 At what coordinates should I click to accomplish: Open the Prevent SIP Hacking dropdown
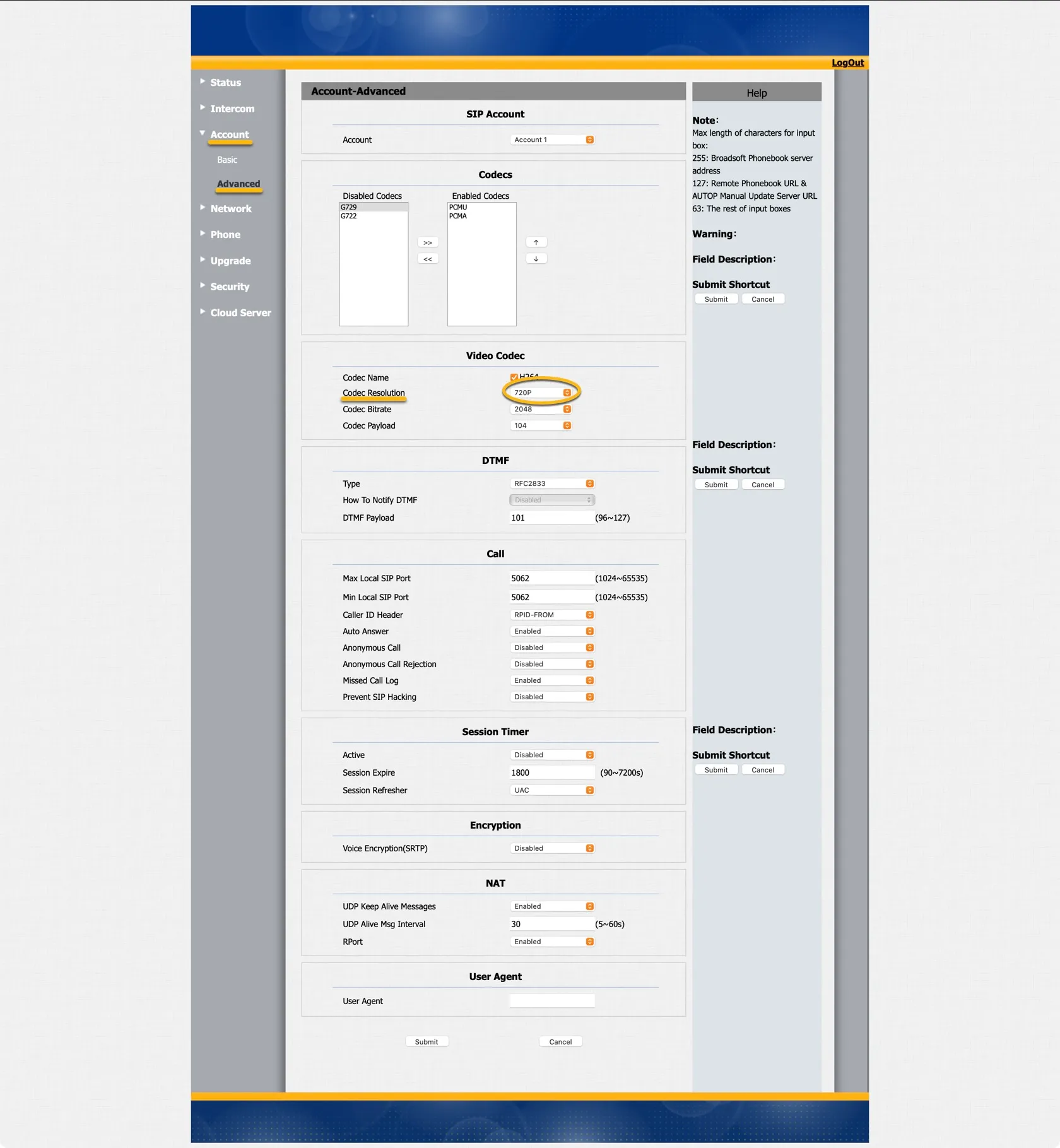tap(552, 697)
